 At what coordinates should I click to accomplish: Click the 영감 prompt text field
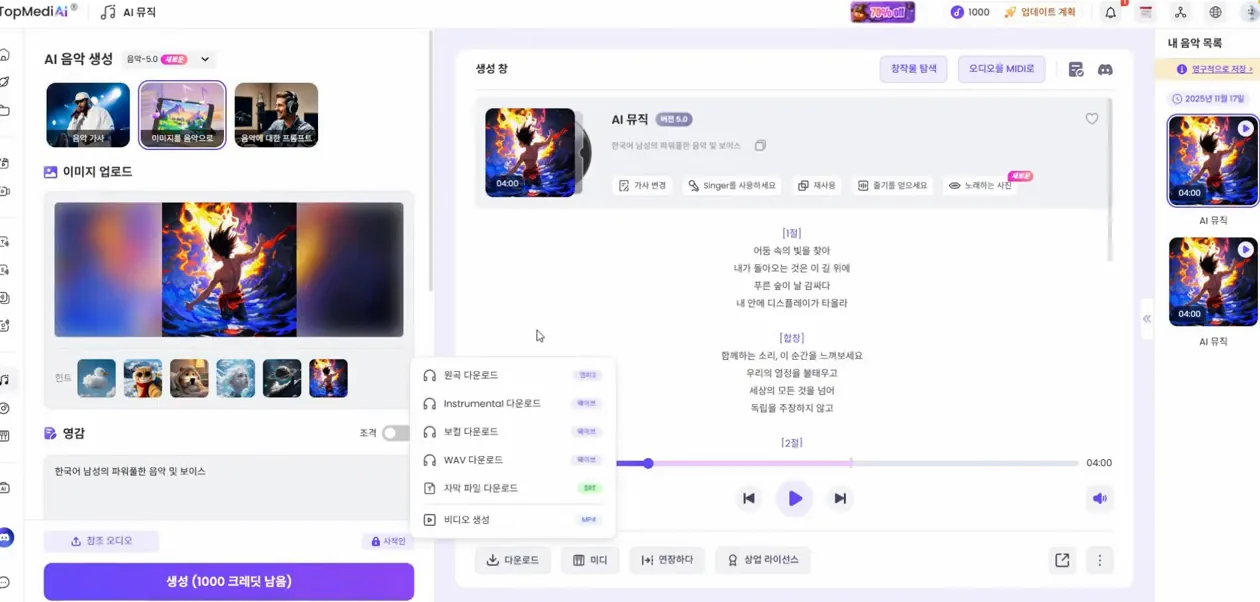pyautogui.click(x=227, y=487)
